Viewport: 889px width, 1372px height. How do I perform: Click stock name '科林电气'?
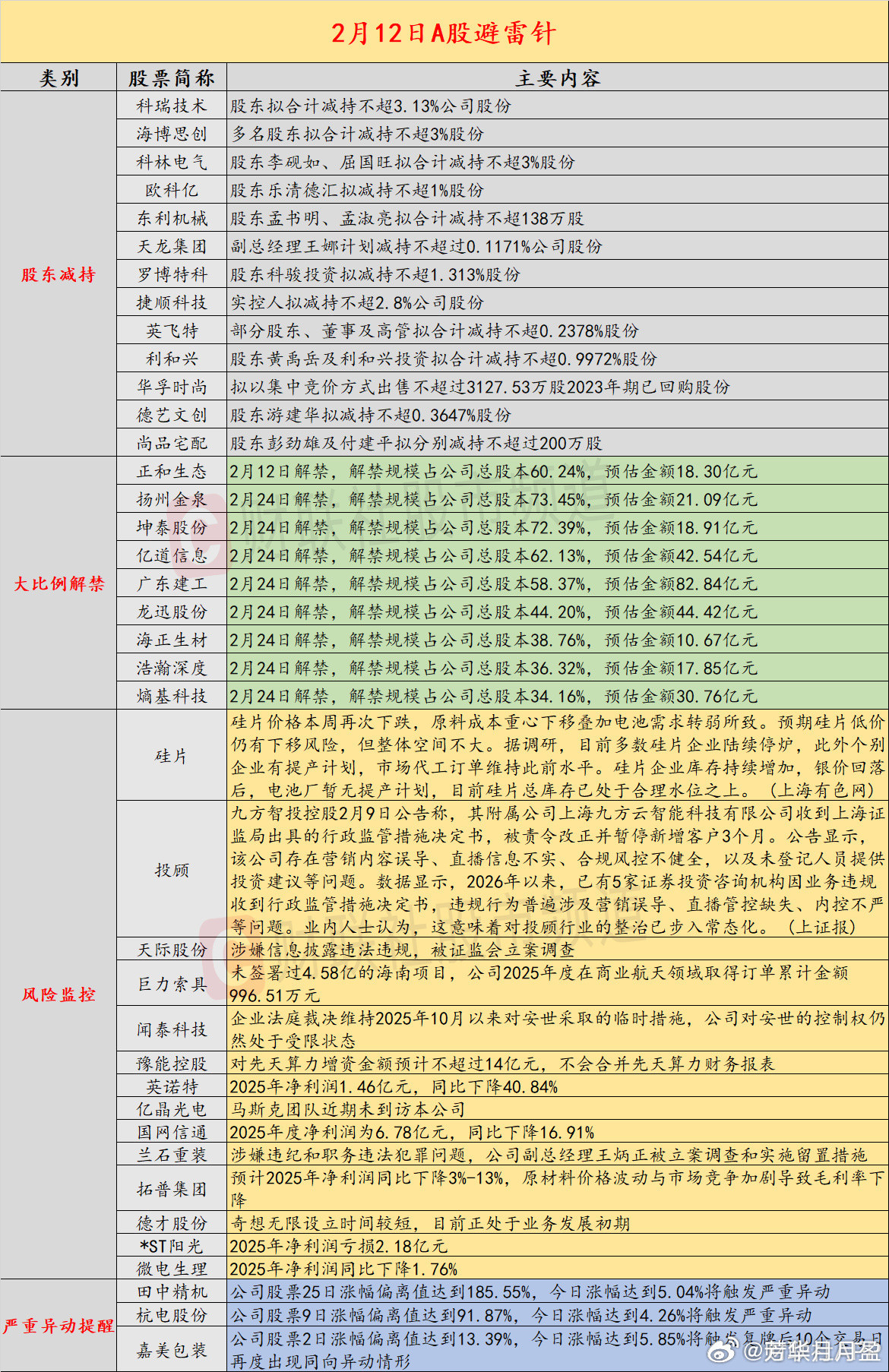coord(172,162)
